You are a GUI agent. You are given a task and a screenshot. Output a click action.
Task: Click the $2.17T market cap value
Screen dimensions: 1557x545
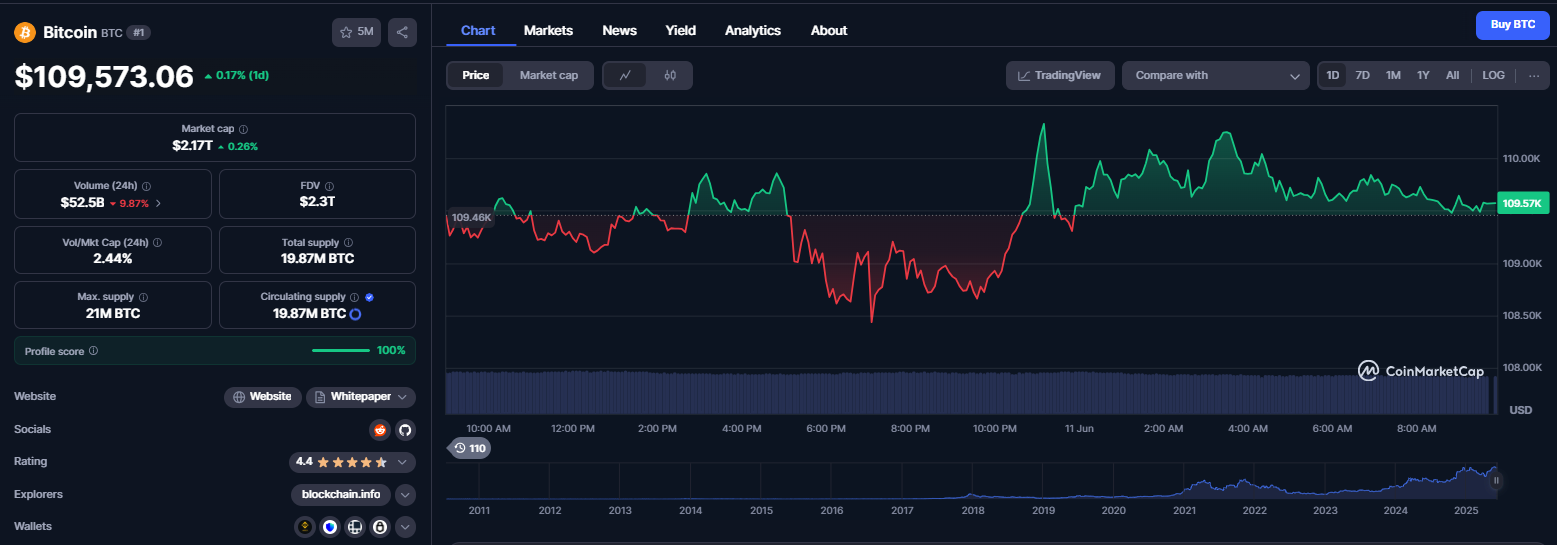point(192,146)
